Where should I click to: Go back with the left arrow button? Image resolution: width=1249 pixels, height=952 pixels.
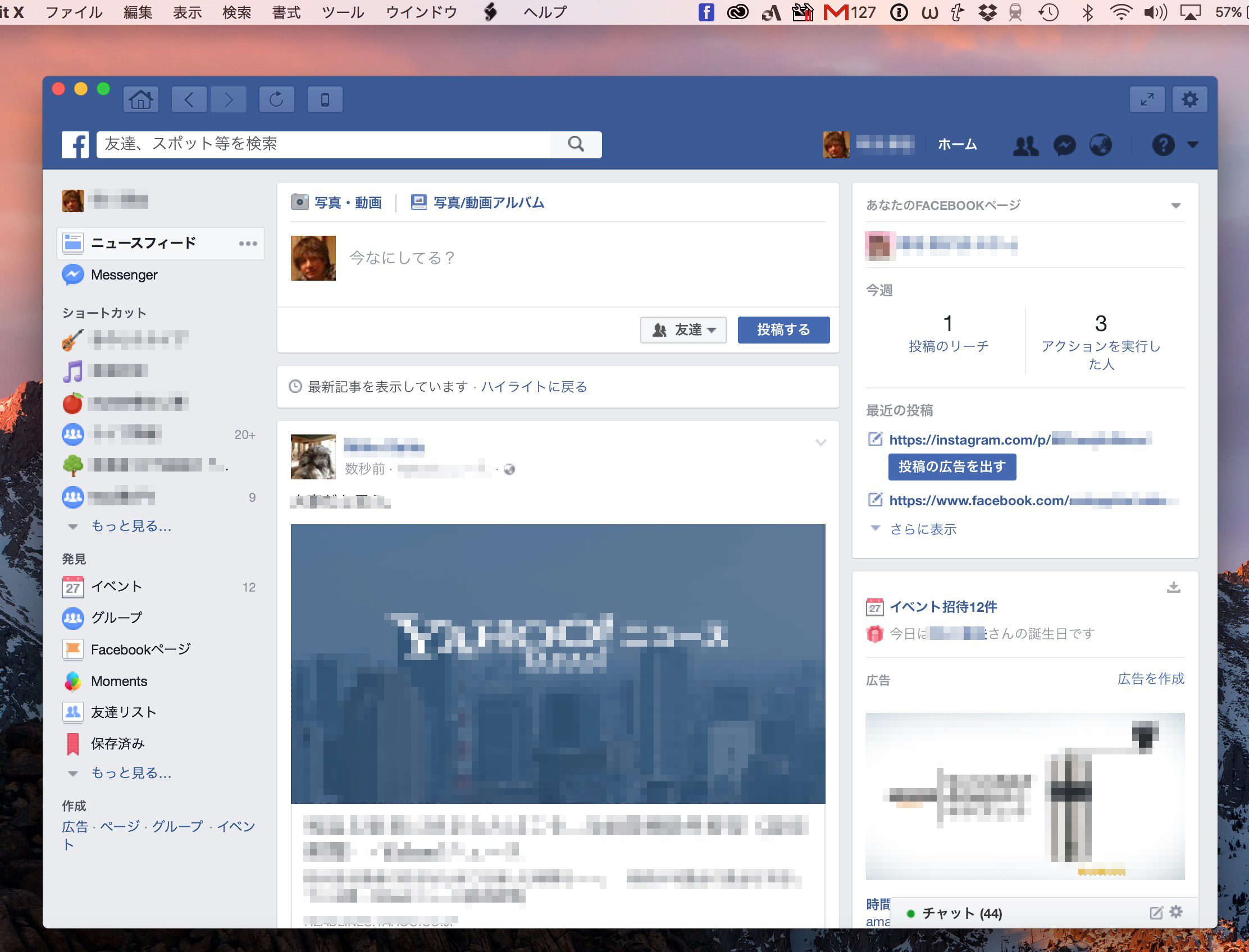[189, 100]
